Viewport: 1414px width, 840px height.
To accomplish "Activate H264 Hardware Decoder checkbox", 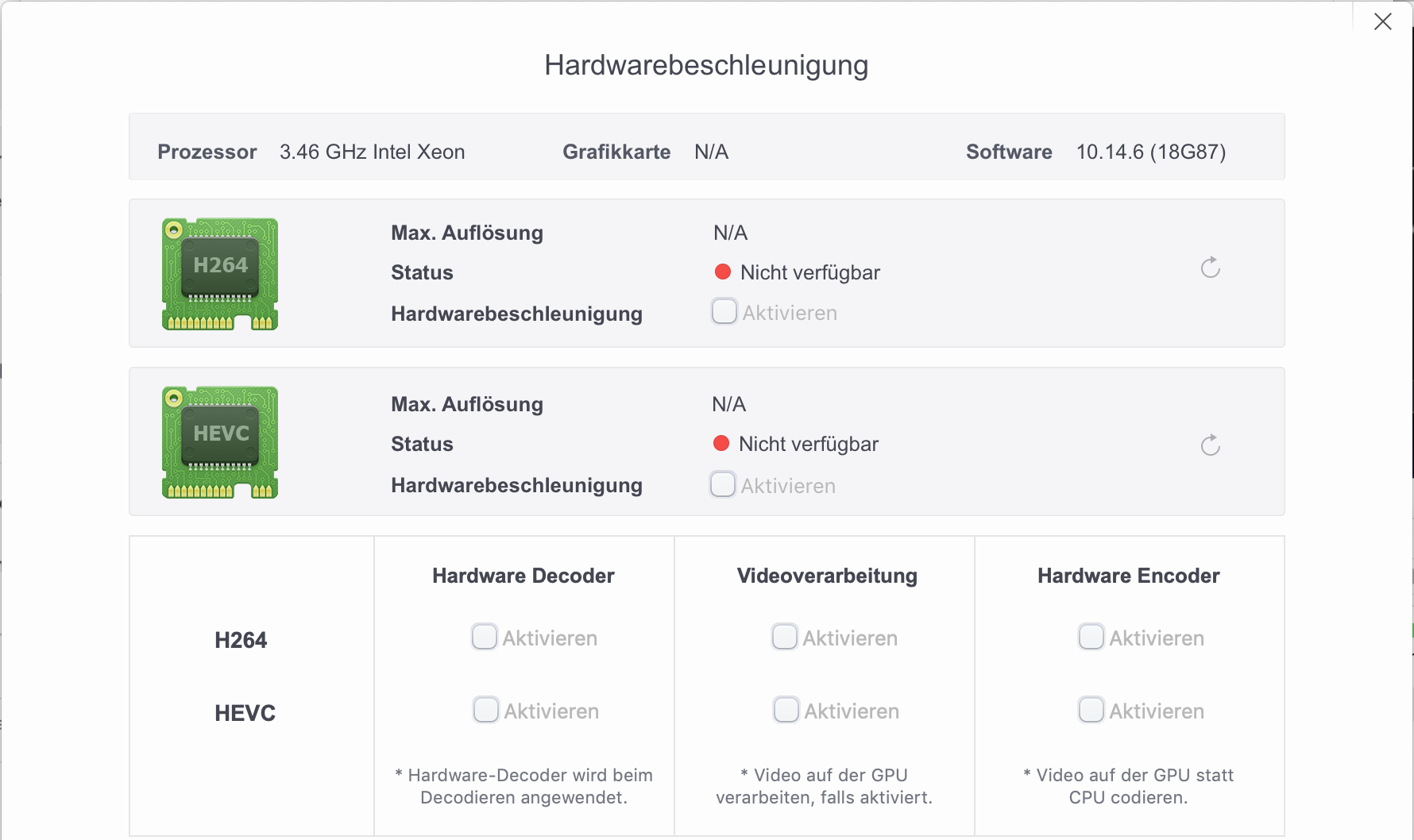I will click(x=484, y=637).
